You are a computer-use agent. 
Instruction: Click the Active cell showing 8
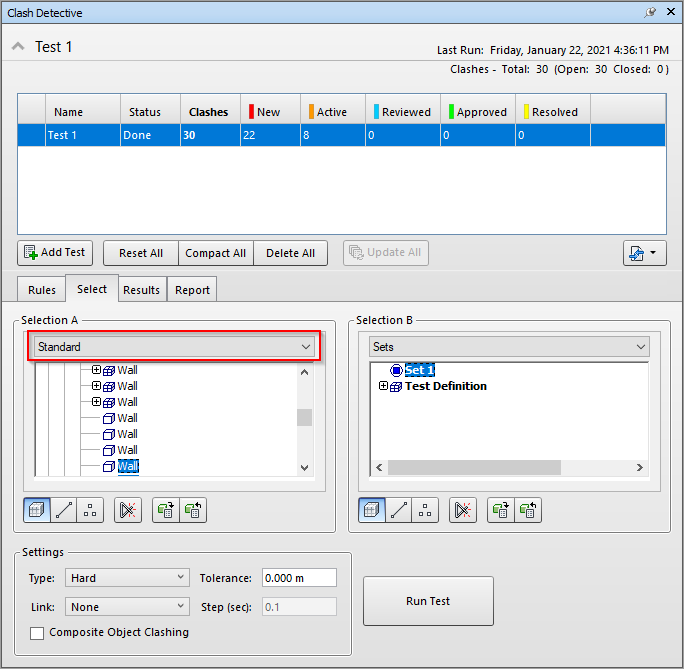tap(333, 135)
